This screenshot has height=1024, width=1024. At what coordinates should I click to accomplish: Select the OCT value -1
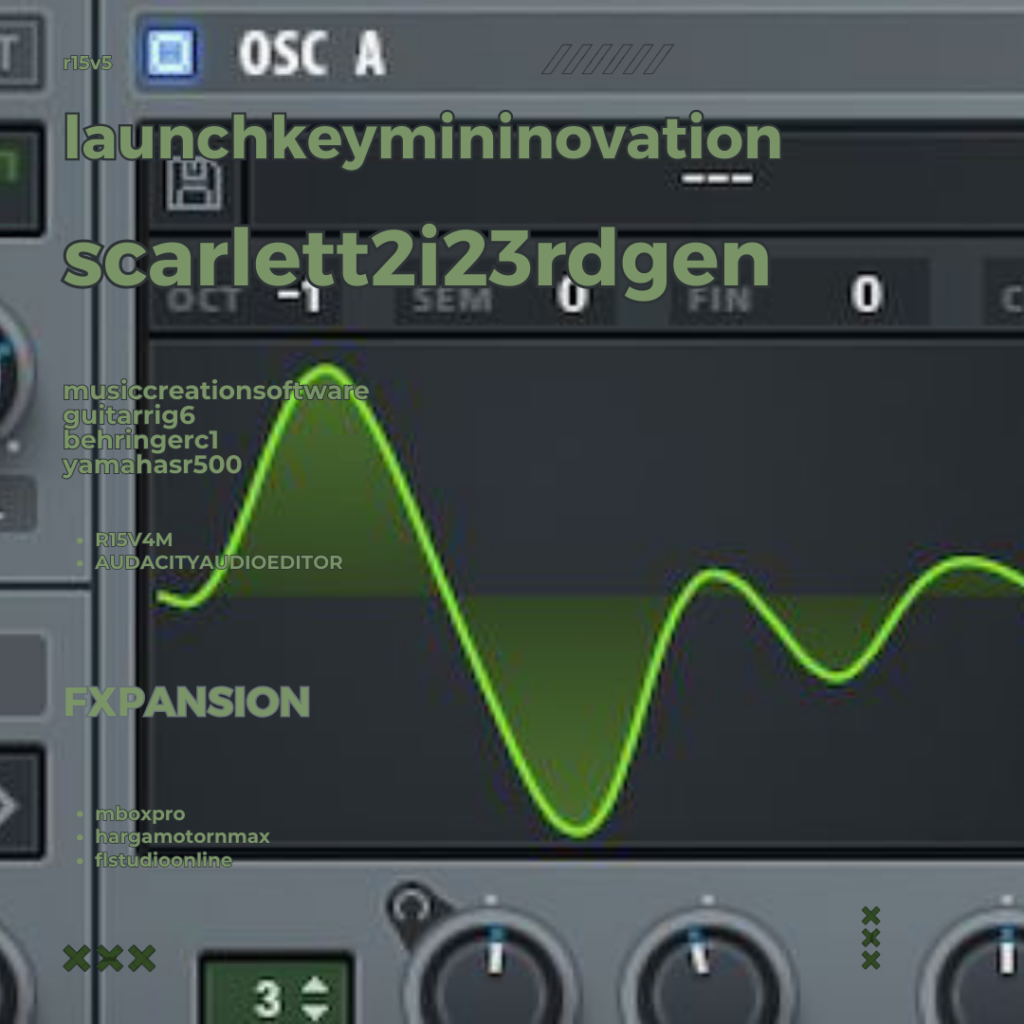coord(300,297)
